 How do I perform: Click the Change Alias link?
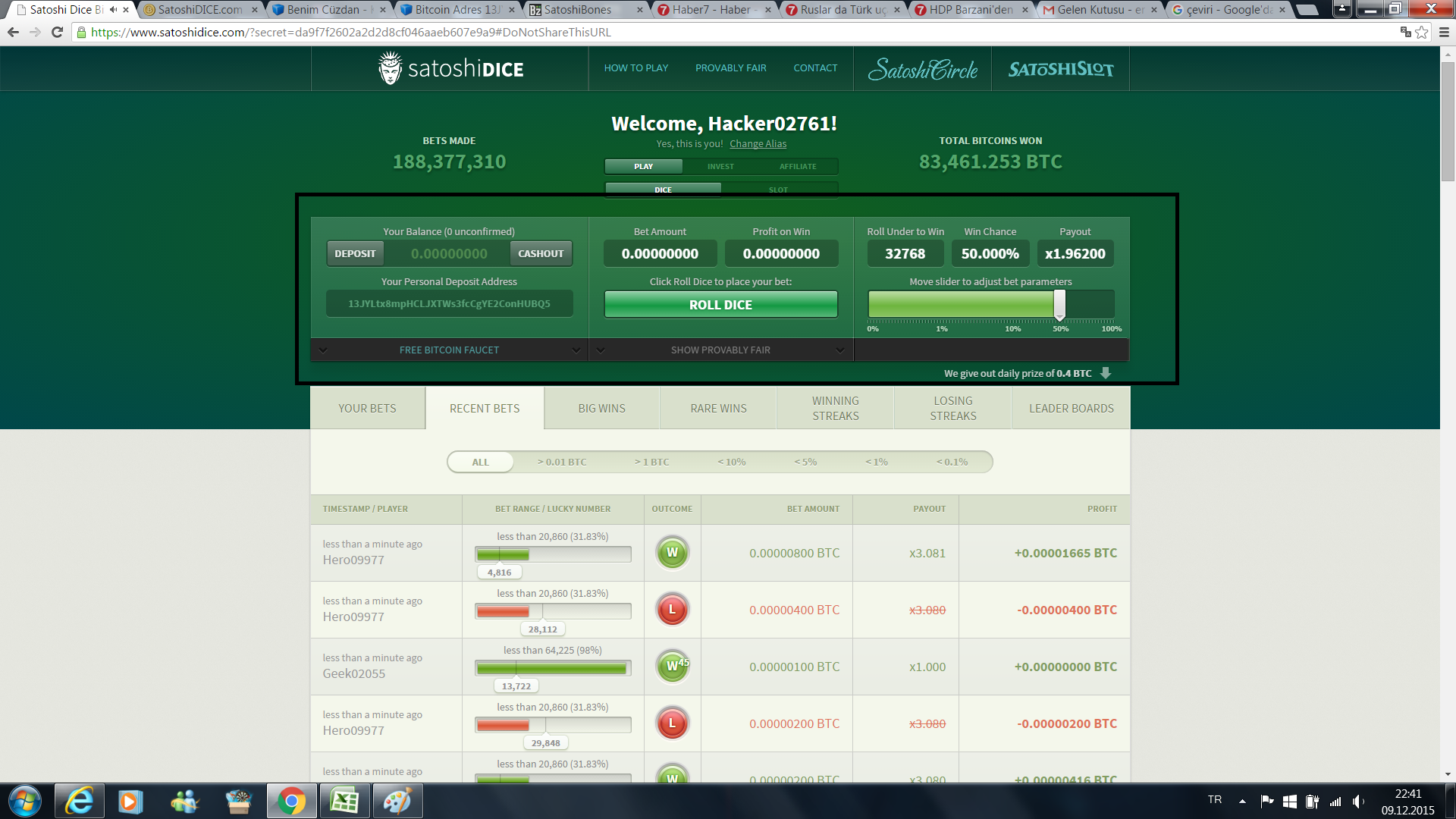[x=758, y=143]
